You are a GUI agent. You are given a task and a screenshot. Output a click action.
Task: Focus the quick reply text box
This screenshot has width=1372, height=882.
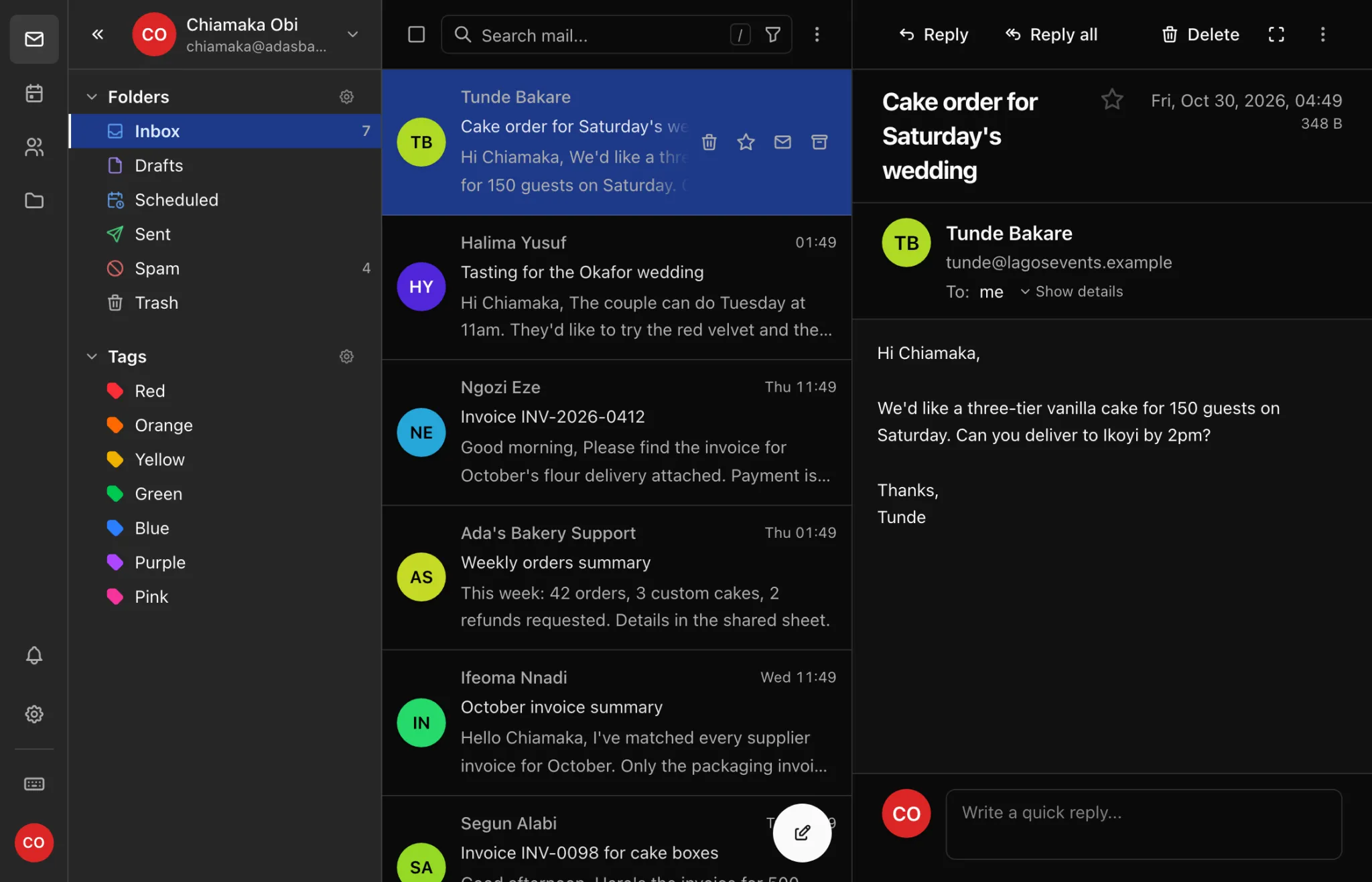click(1144, 824)
